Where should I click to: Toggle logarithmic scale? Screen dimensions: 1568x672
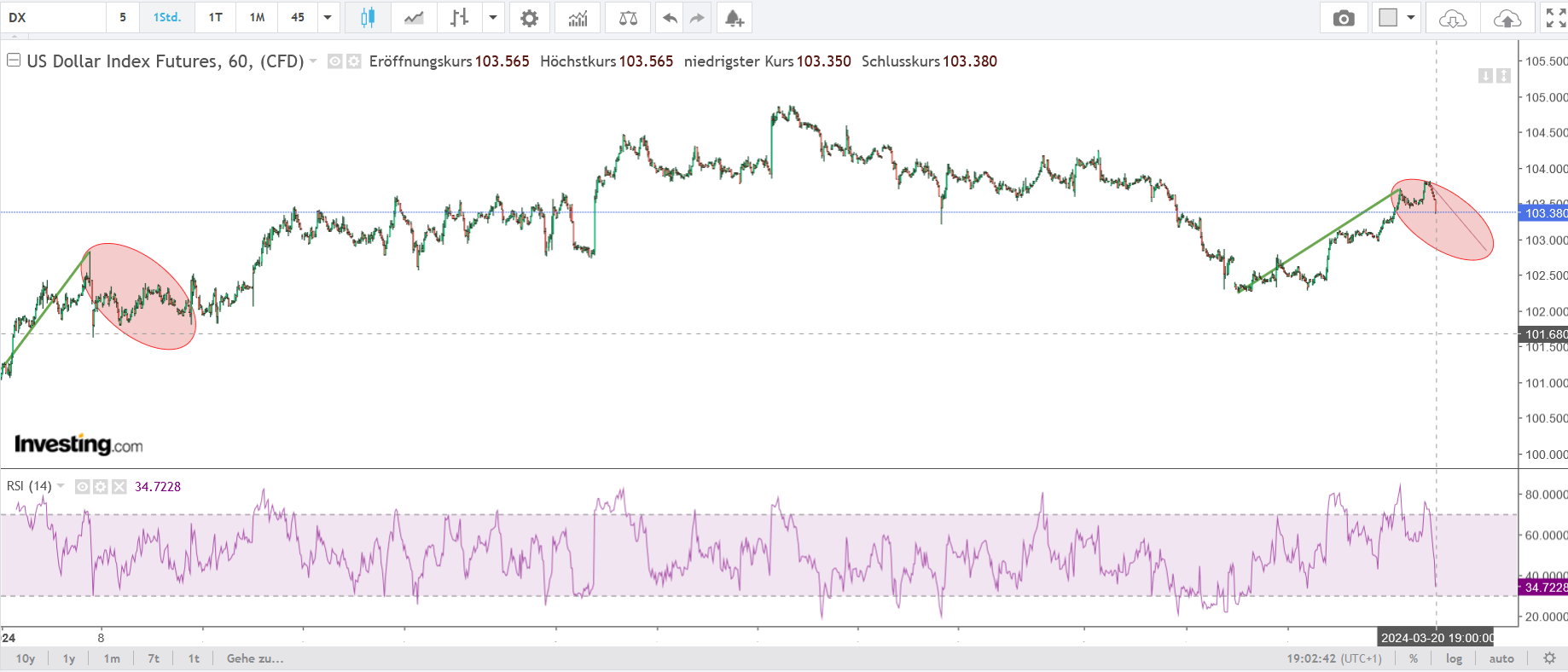coord(1454,658)
